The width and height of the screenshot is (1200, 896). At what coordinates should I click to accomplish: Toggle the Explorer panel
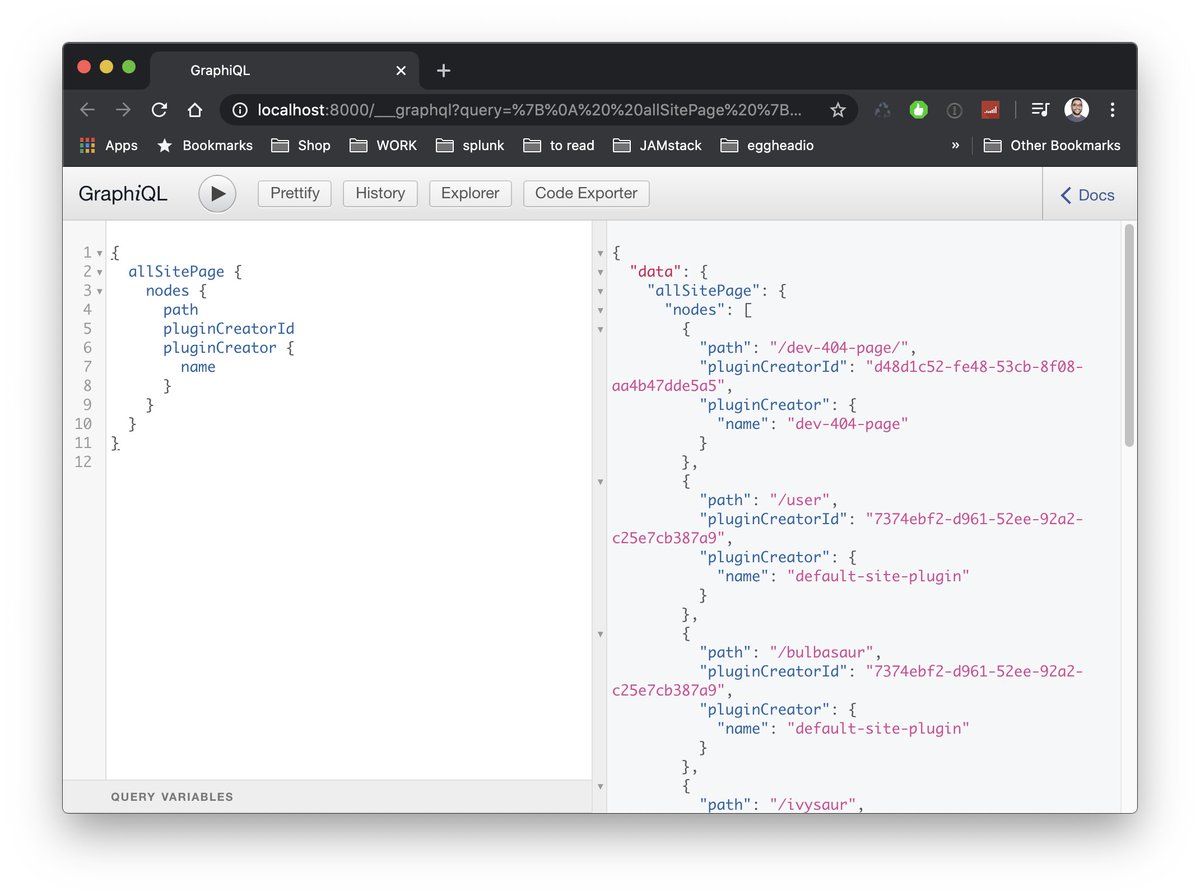coord(470,193)
